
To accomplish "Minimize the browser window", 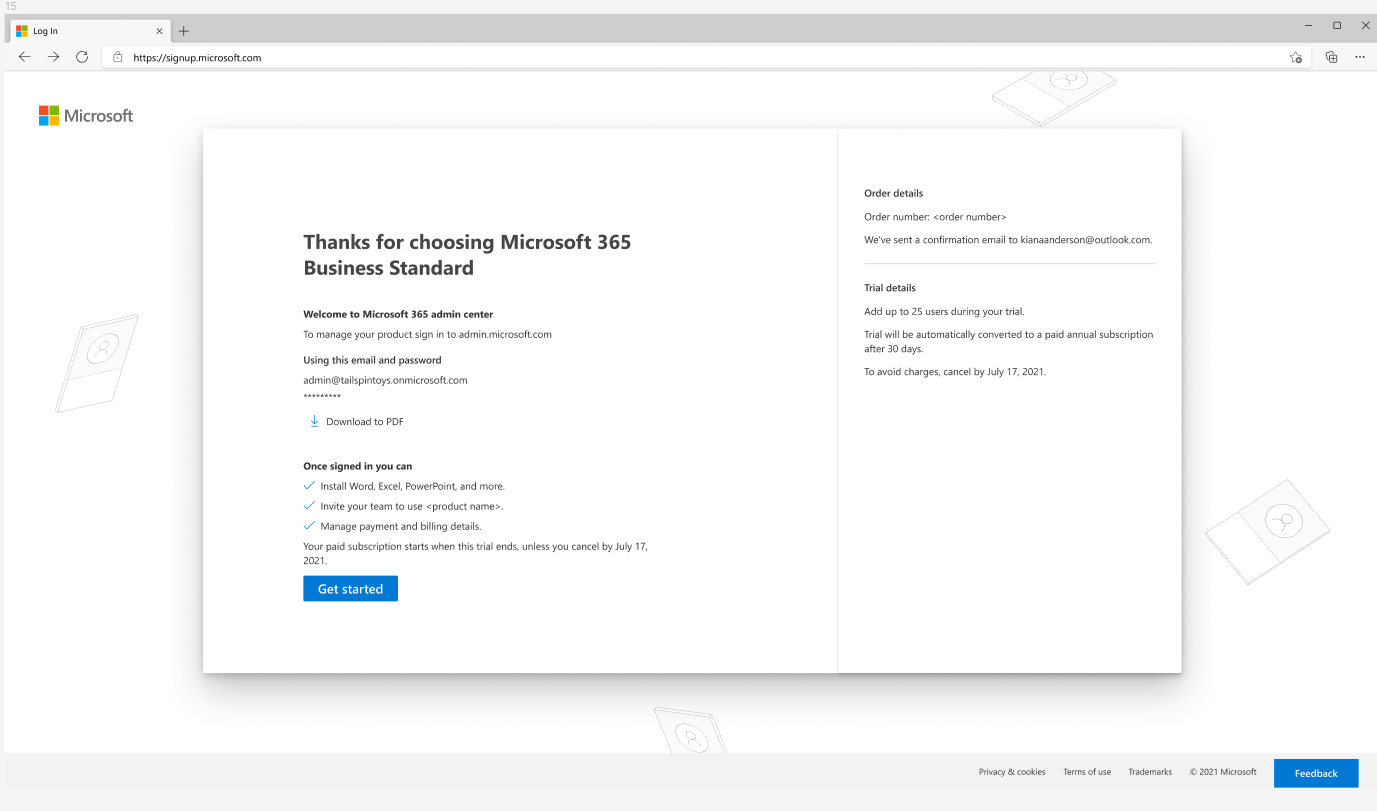I will [1309, 25].
